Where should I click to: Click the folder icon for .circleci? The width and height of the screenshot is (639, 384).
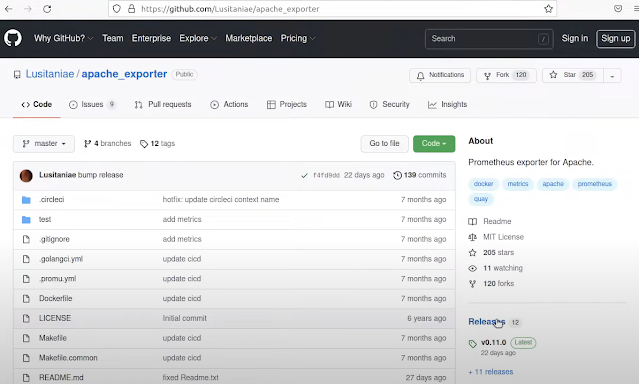click(26, 200)
